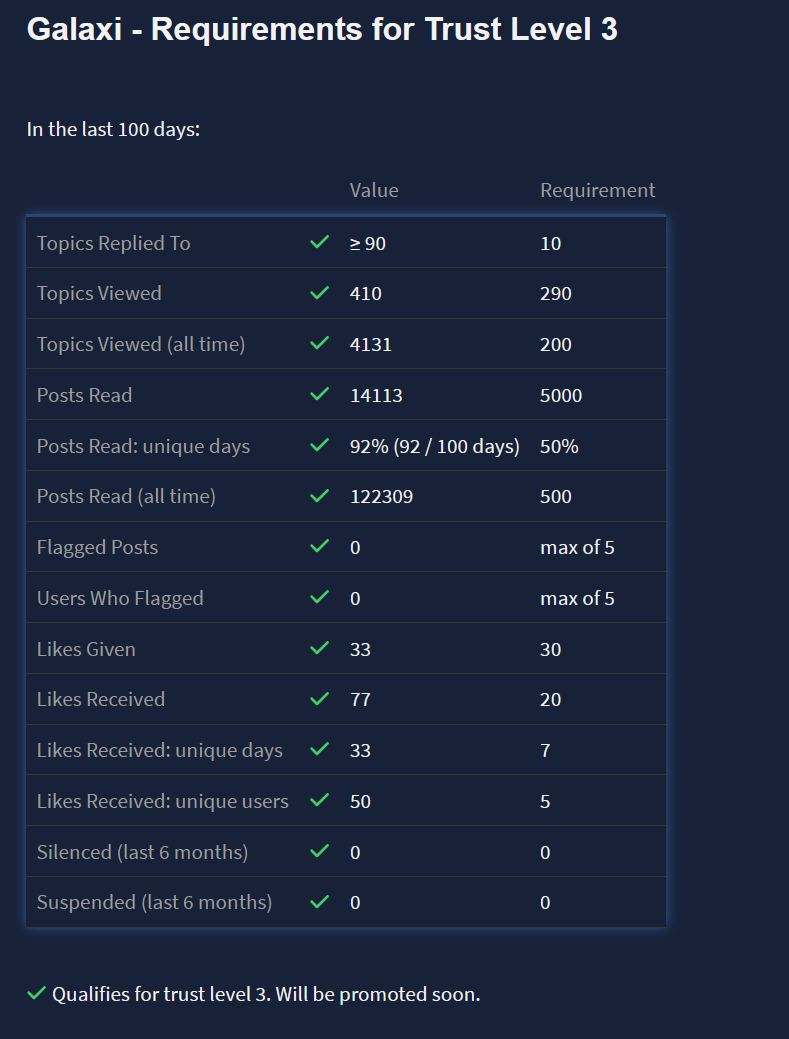Click the checkmark next to Flagged Posts
Screen dimensions: 789x1039
[x=320, y=546]
